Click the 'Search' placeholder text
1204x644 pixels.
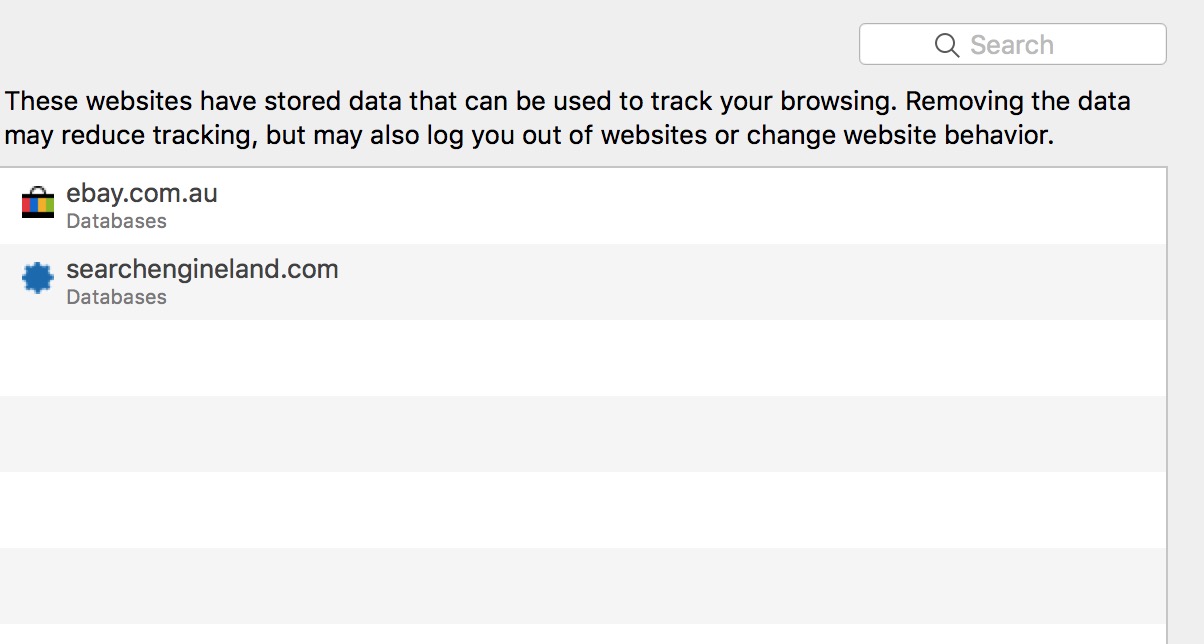pos(1011,45)
